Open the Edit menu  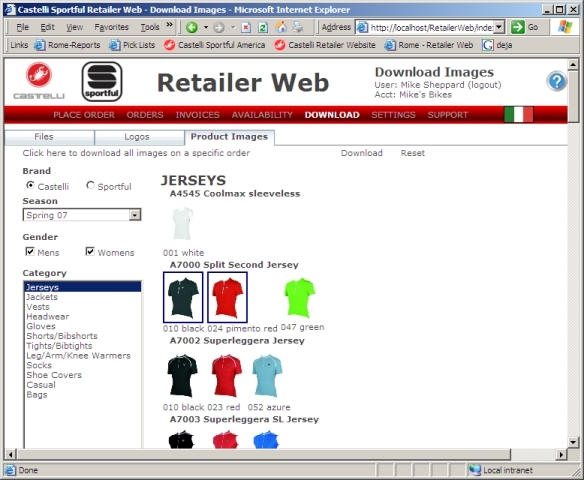(x=47, y=27)
